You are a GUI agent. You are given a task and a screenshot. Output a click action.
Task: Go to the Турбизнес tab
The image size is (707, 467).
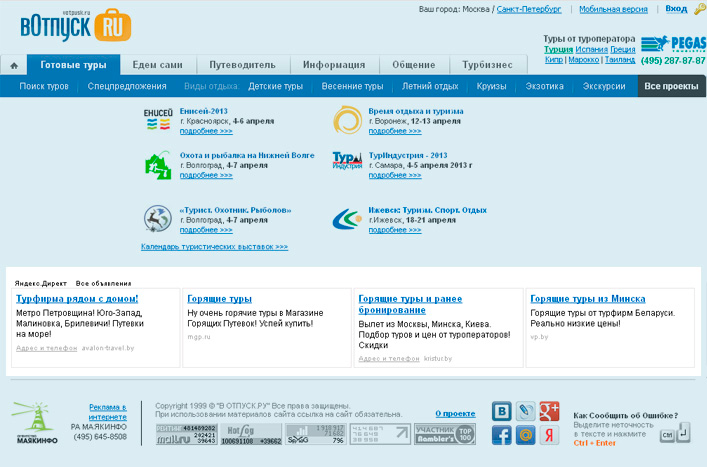coord(487,65)
